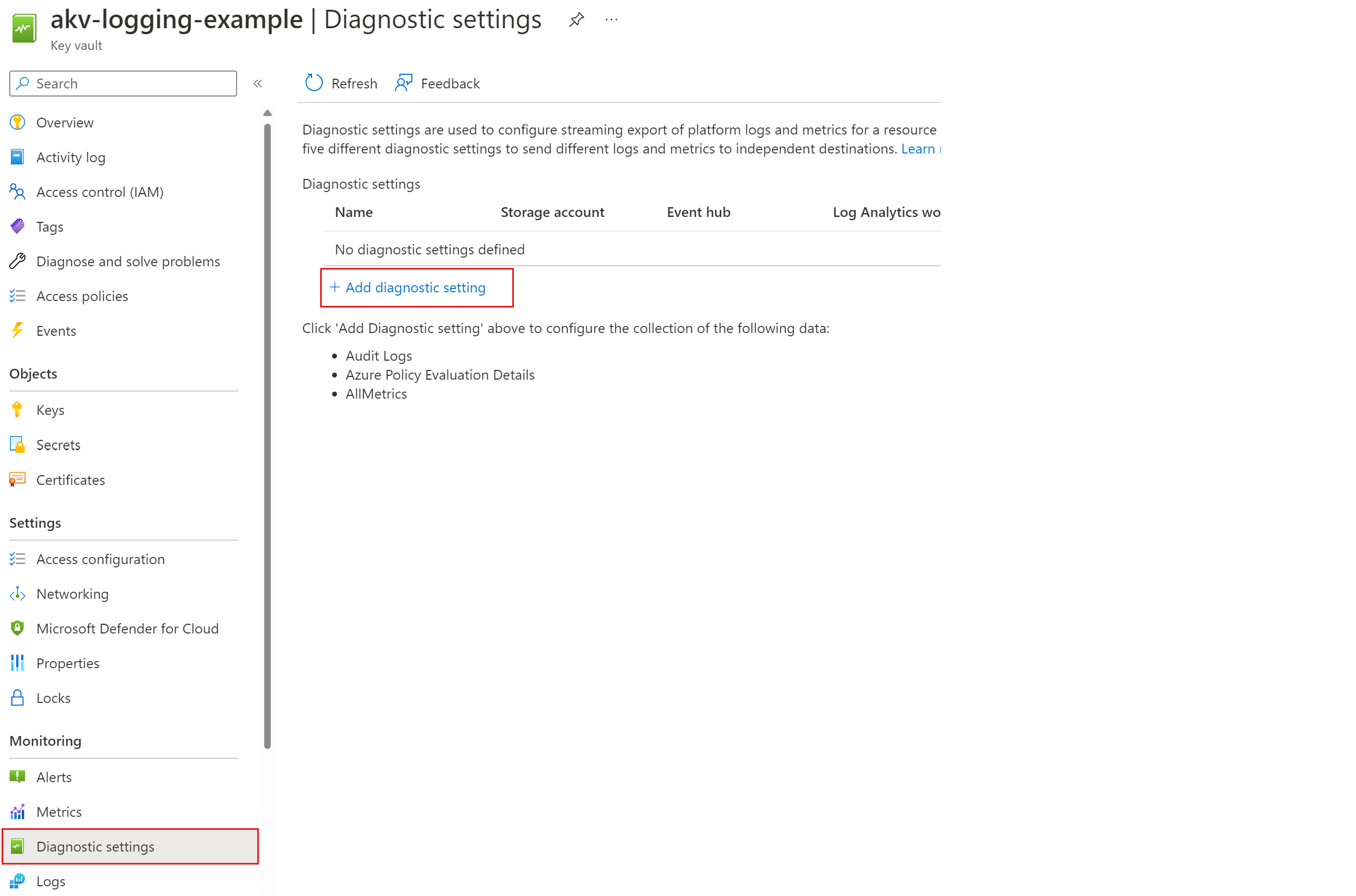The width and height of the screenshot is (1356, 896).
Task: Click the Microsoft Defender for Cloud icon
Action: point(17,628)
